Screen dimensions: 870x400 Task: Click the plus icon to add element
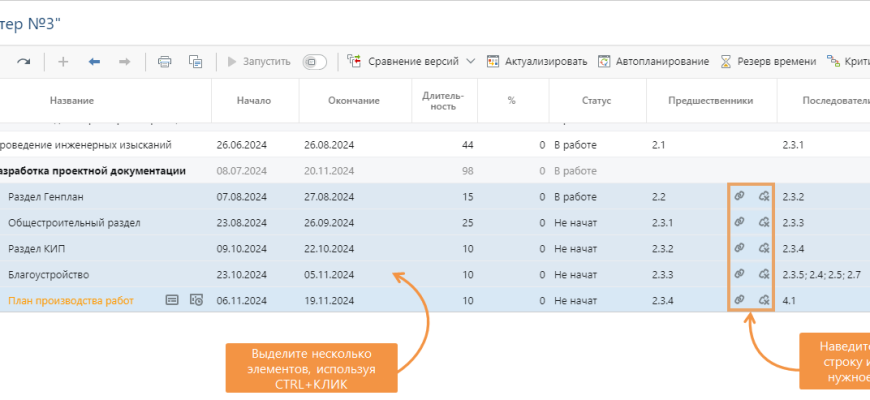coord(63,62)
